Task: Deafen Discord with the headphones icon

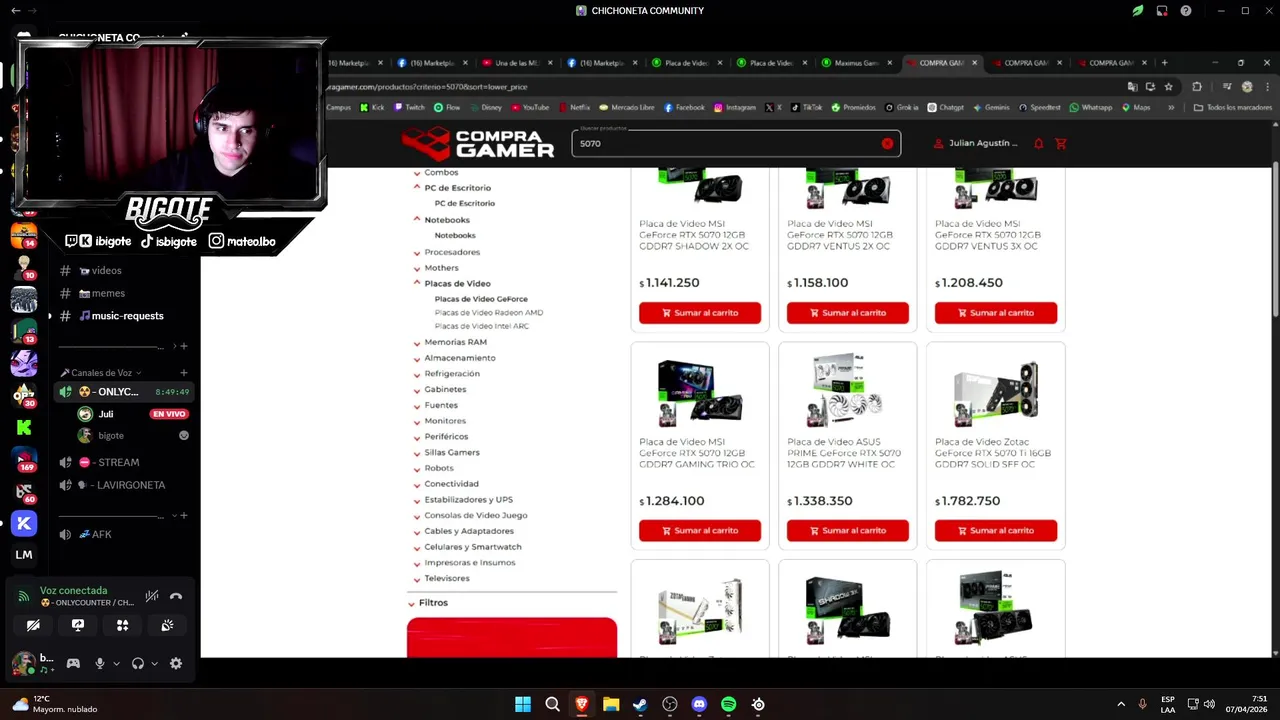Action: tap(138, 663)
